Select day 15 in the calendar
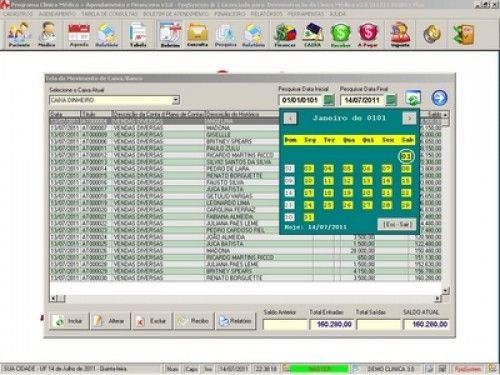 (406, 181)
